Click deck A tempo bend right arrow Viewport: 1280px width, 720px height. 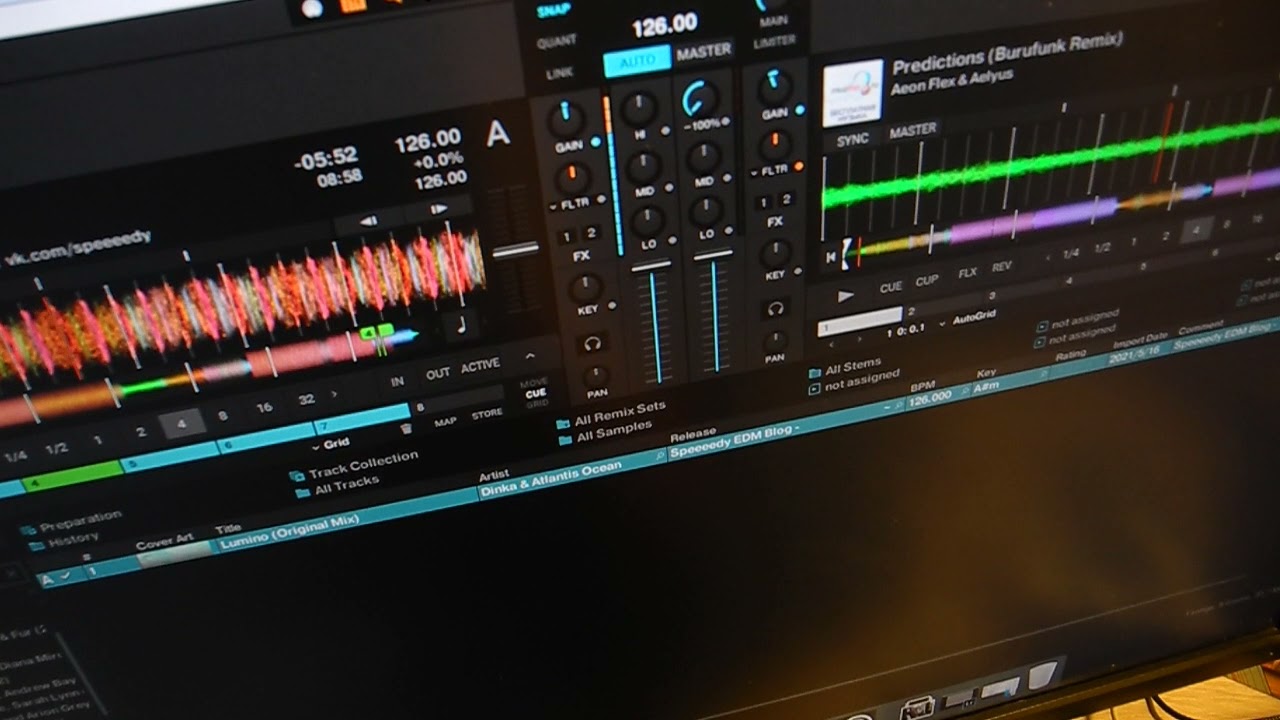click(x=438, y=210)
